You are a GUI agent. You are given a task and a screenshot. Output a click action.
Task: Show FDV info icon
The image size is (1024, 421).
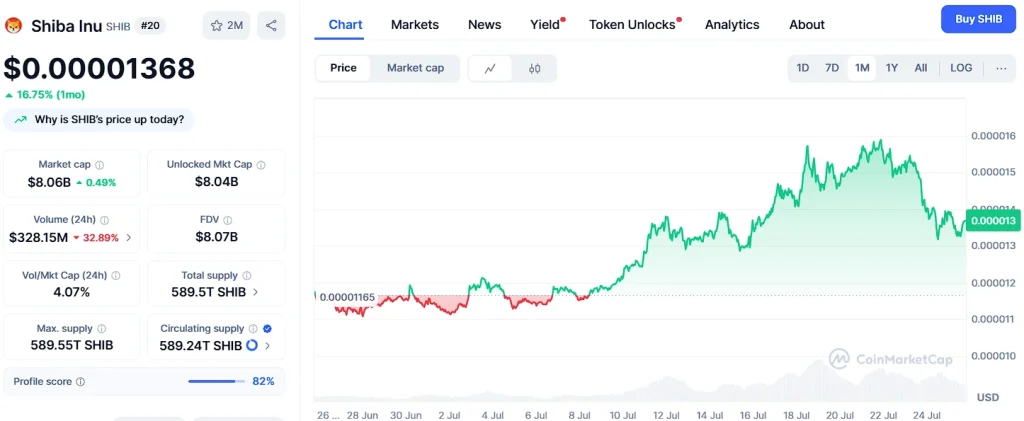227,220
